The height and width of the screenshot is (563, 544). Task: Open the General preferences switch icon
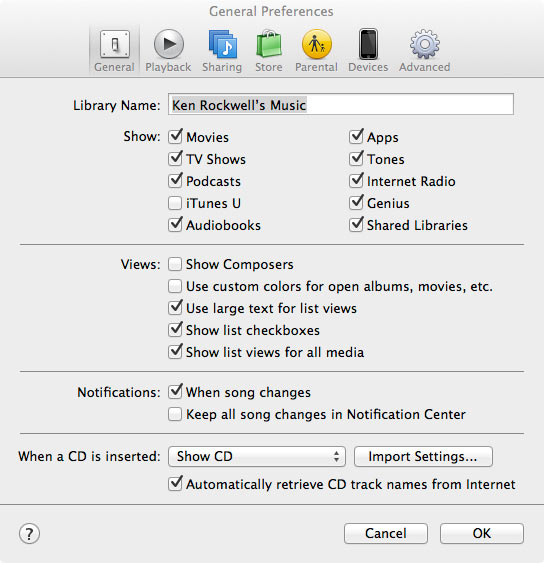point(115,44)
